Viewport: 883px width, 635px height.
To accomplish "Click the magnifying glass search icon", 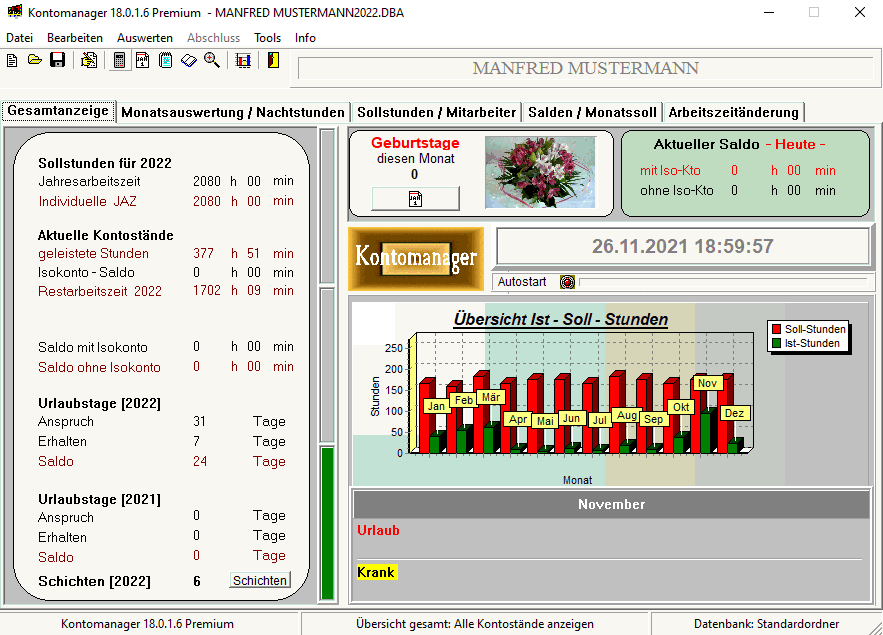I will click(212, 60).
